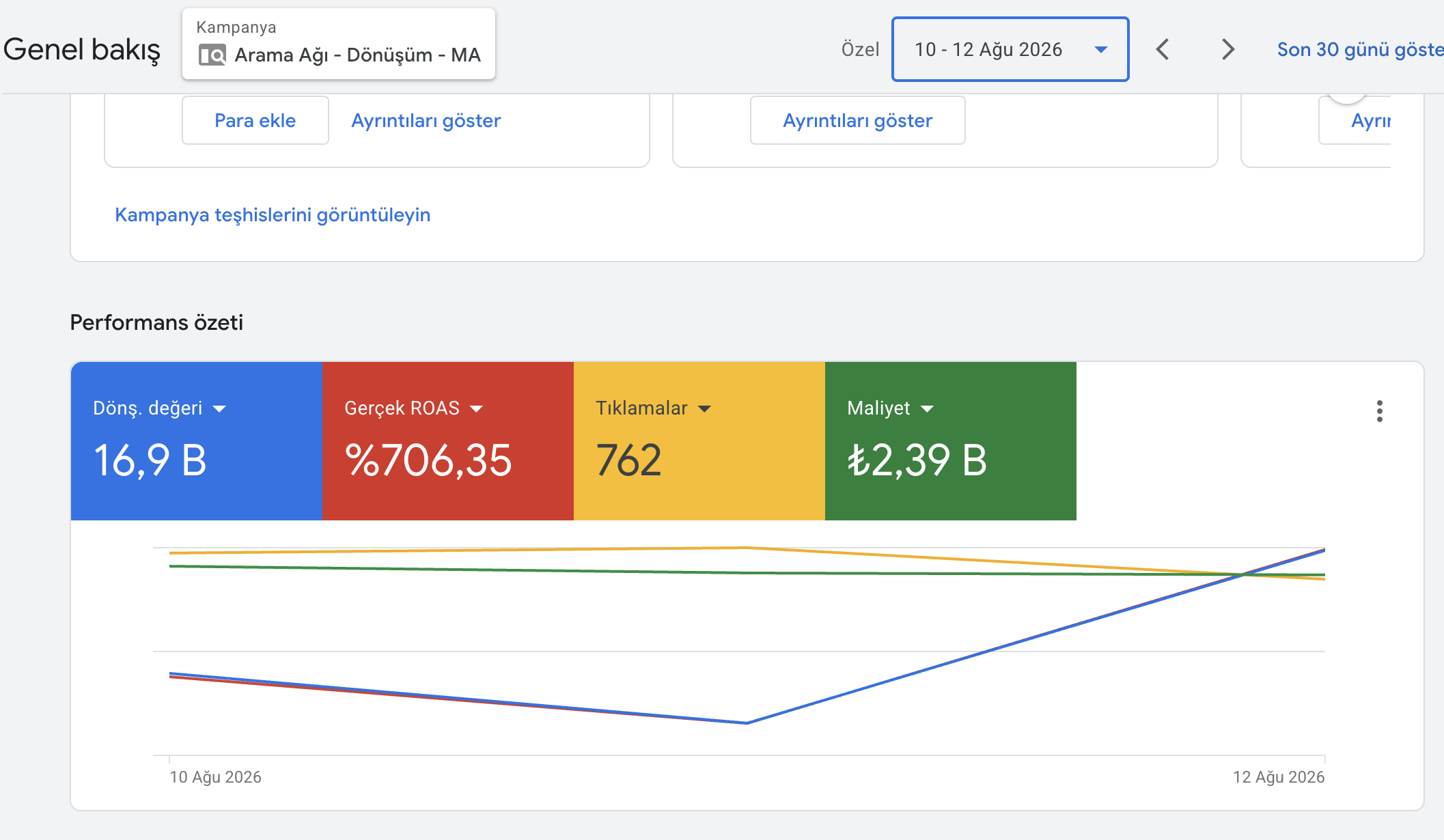Open Kampanya teşhislerini görüntüleyin link
Screen dimensions: 1444x840
coord(273,215)
